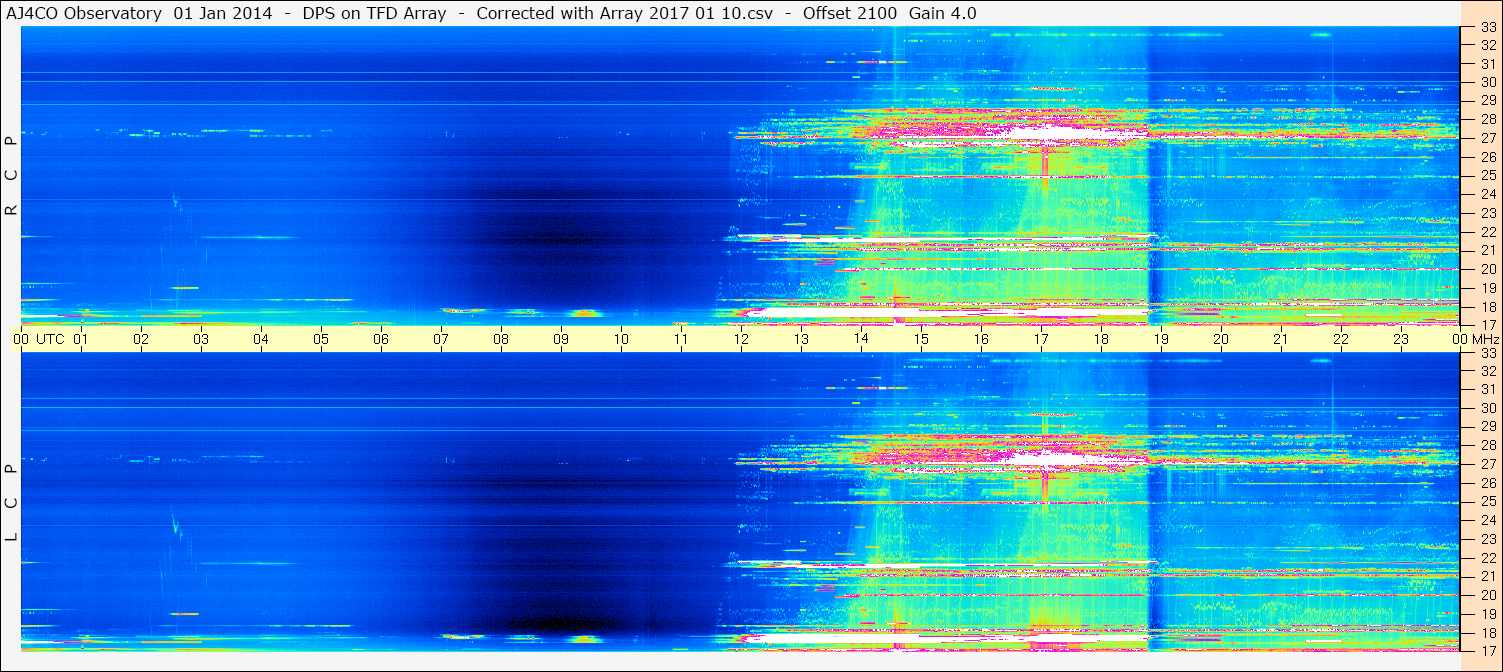
Task: Click the 32 MHz label in LCP panel
Action: pos(1487,371)
